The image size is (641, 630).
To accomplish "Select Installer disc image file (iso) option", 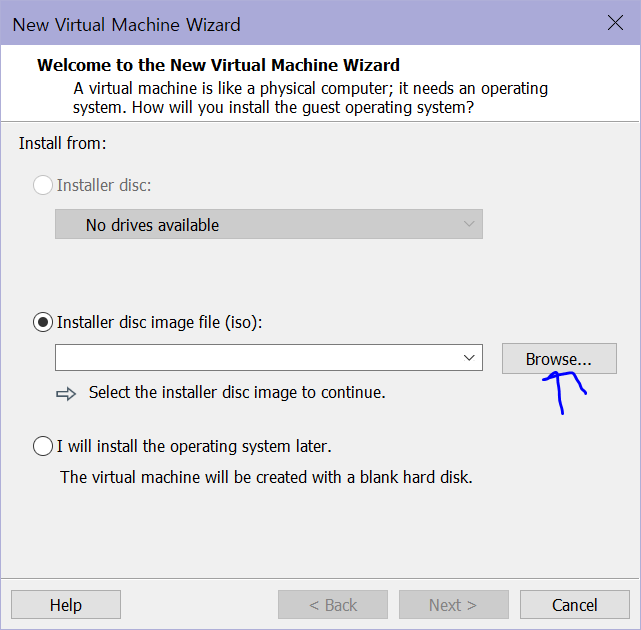I will (43, 322).
